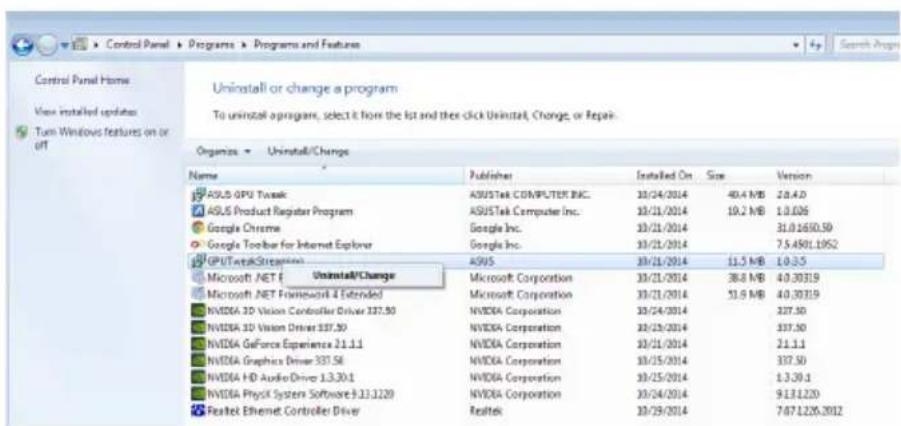
Task: Go to Control Panel breadcrumb
Action: click(x=140, y=45)
